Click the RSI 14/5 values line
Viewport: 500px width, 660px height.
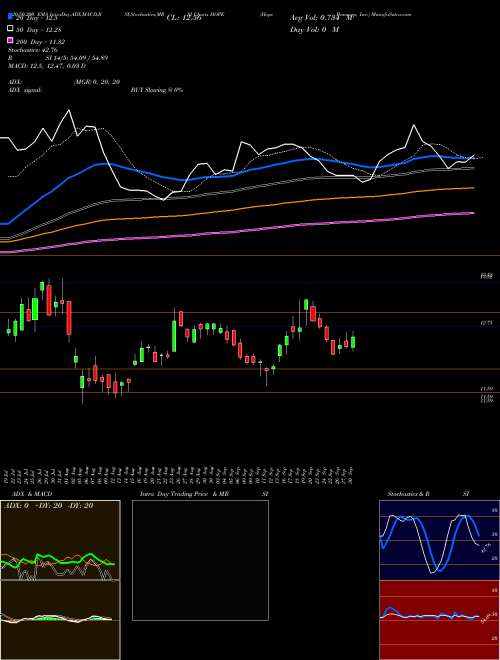(58, 58)
